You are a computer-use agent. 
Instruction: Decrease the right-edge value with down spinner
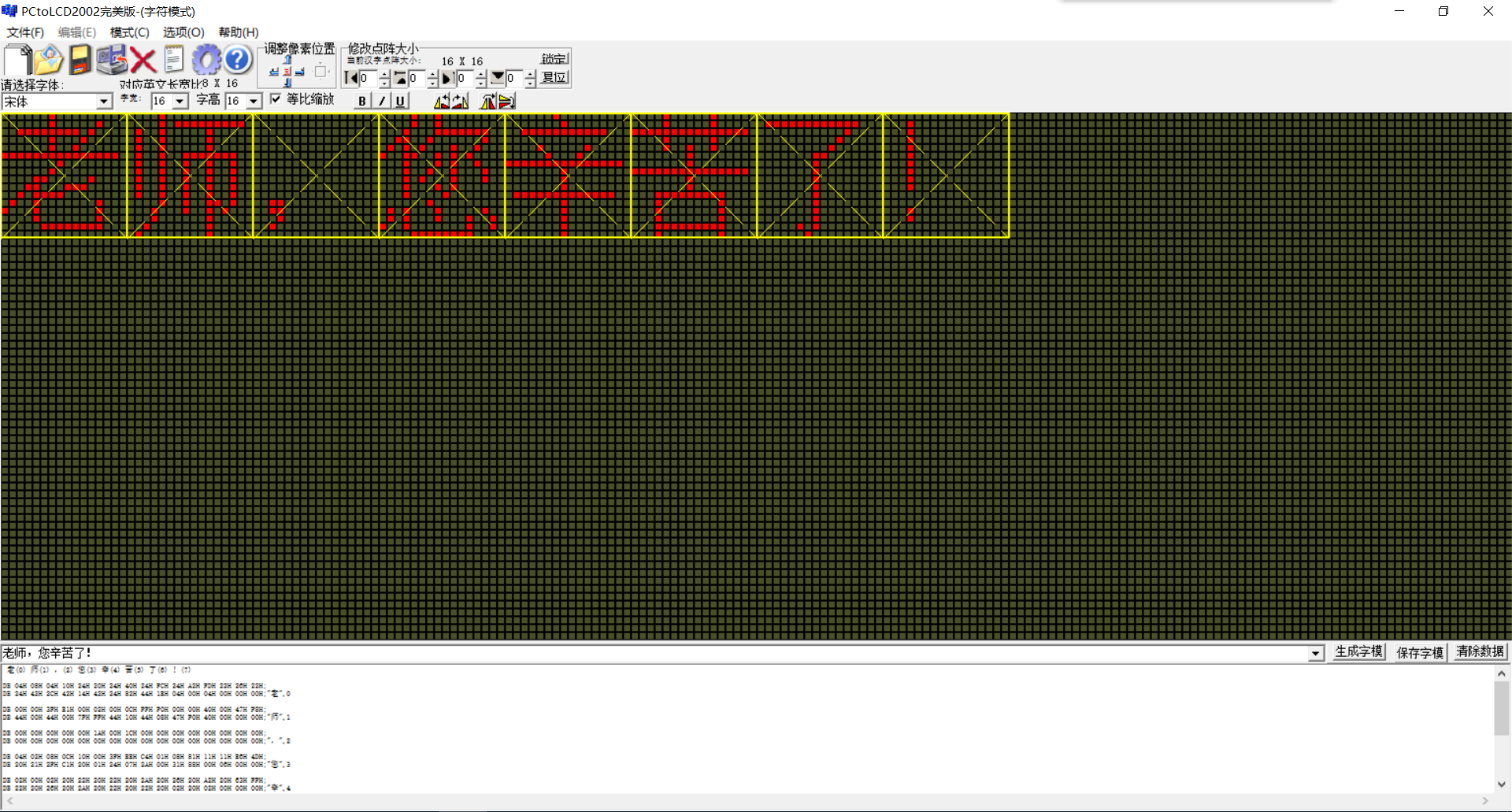tap(481, 83)
